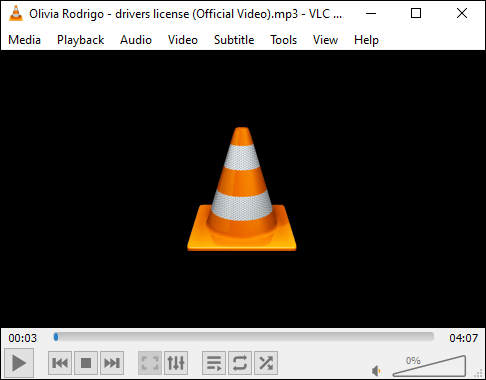Show extended settings equalizer icon
Viewport: 486px width, 380px height.
point(176,363)
